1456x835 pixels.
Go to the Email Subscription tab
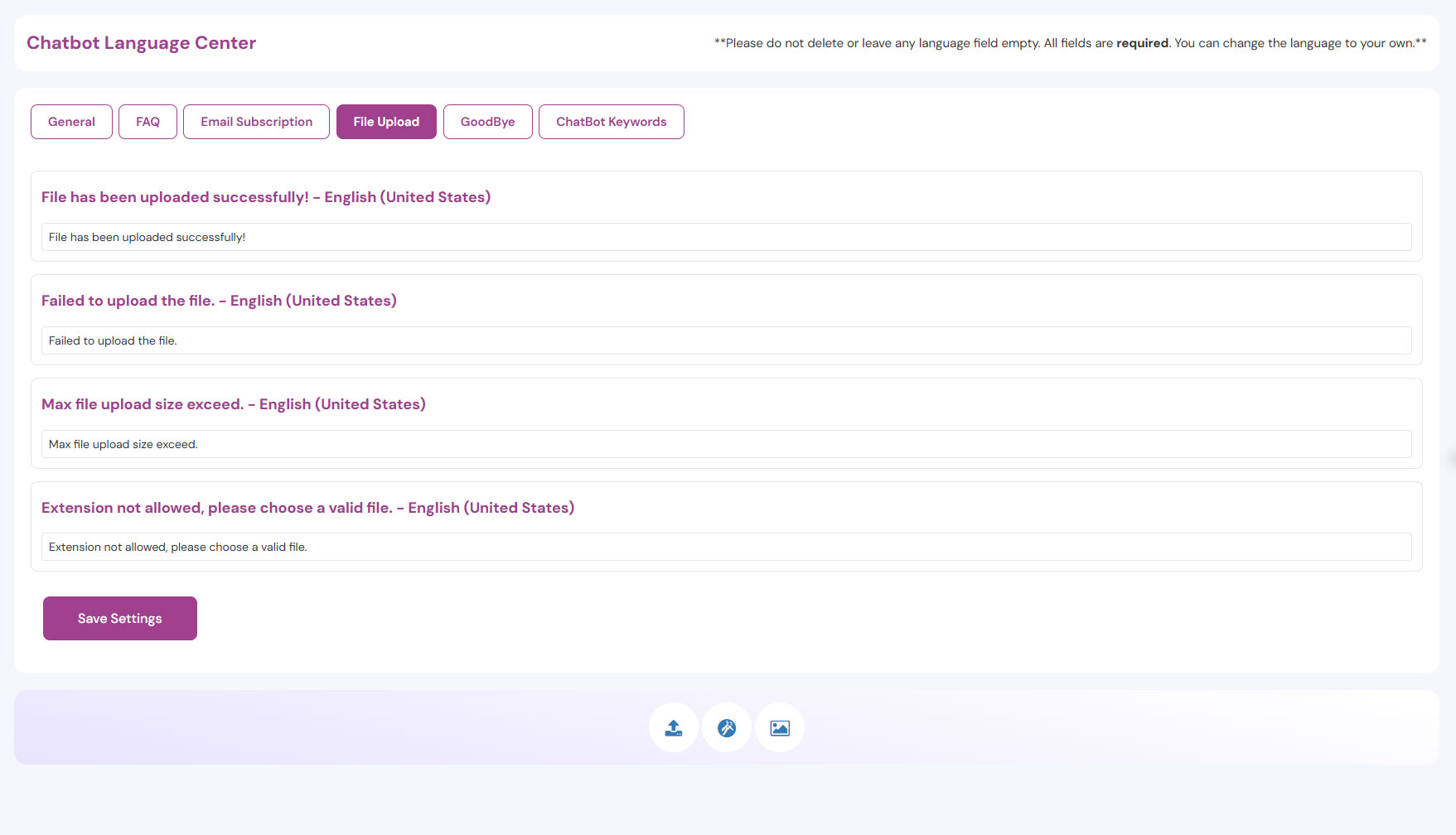256,122
